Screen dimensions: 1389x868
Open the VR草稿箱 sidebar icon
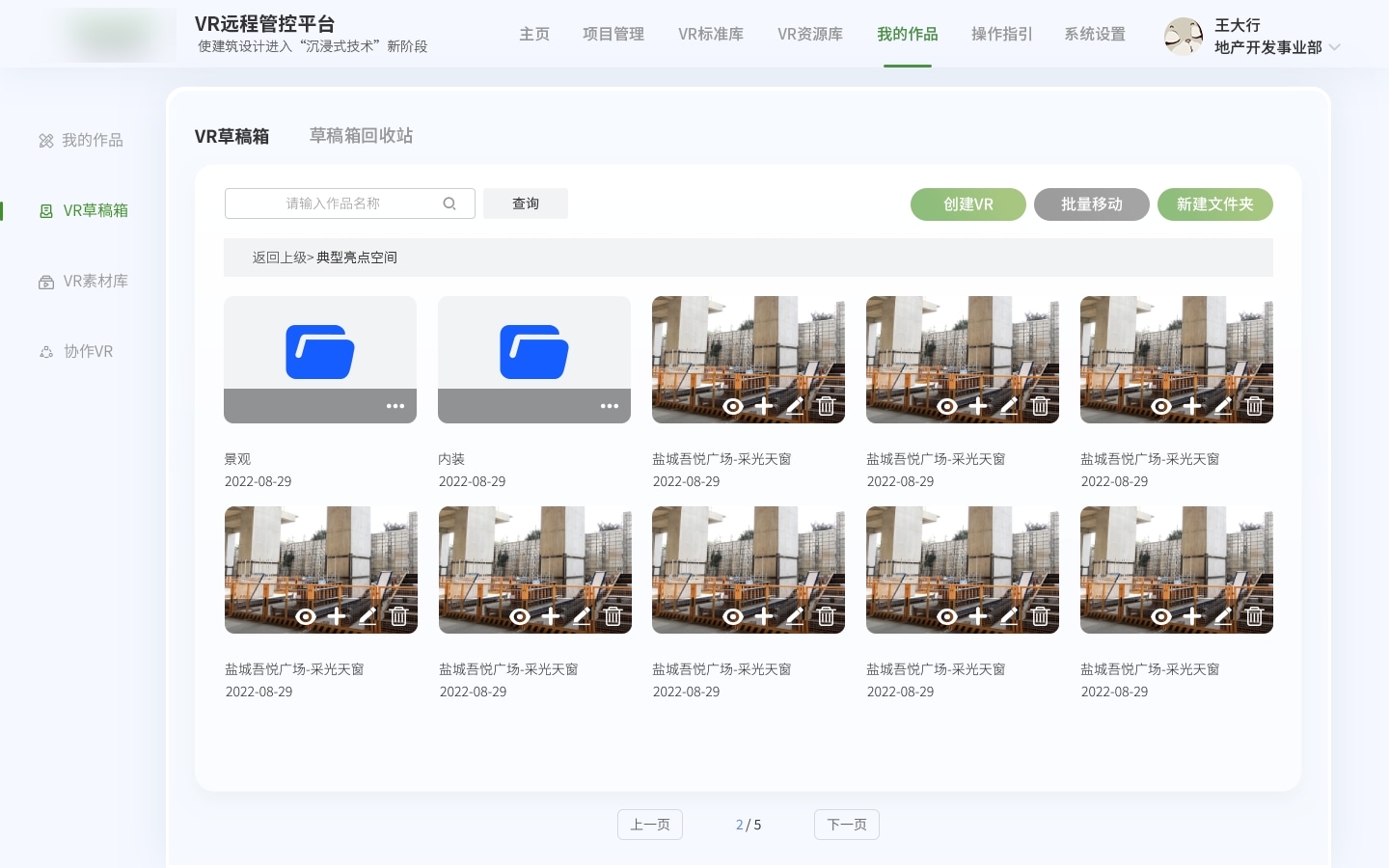[x=46, y=210]
